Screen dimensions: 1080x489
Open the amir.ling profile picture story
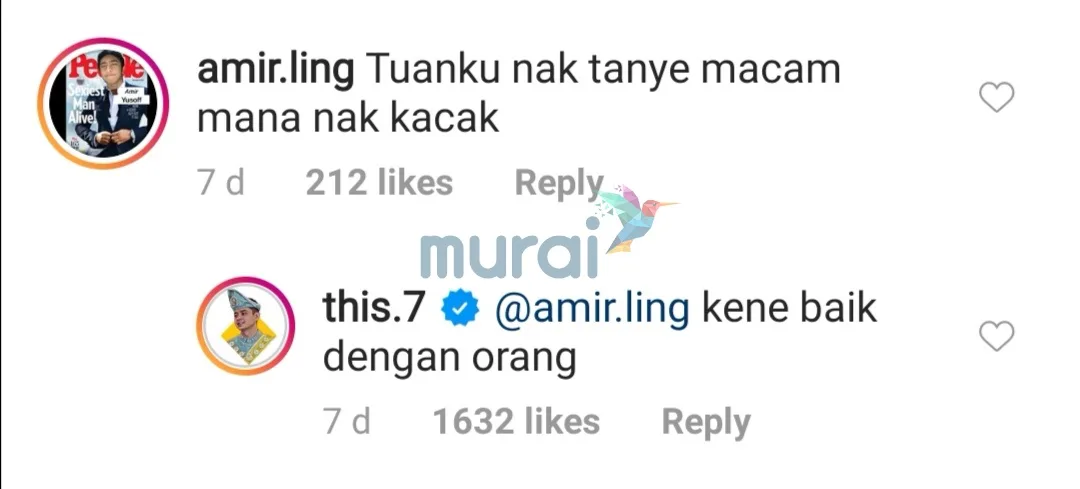(103, 103)
